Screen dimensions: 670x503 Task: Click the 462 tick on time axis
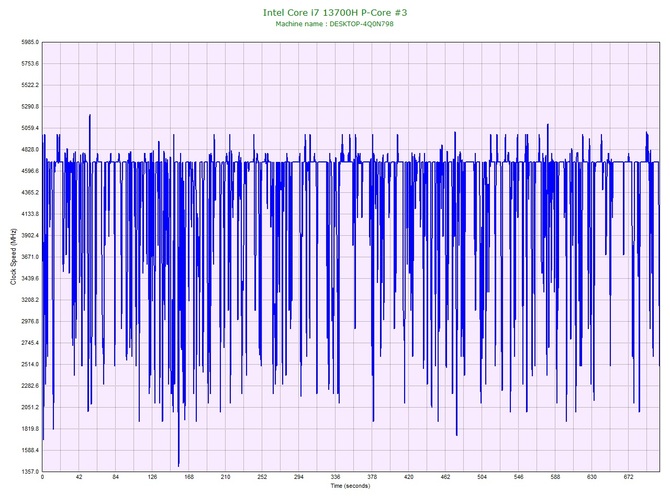(x=446, y=477)
